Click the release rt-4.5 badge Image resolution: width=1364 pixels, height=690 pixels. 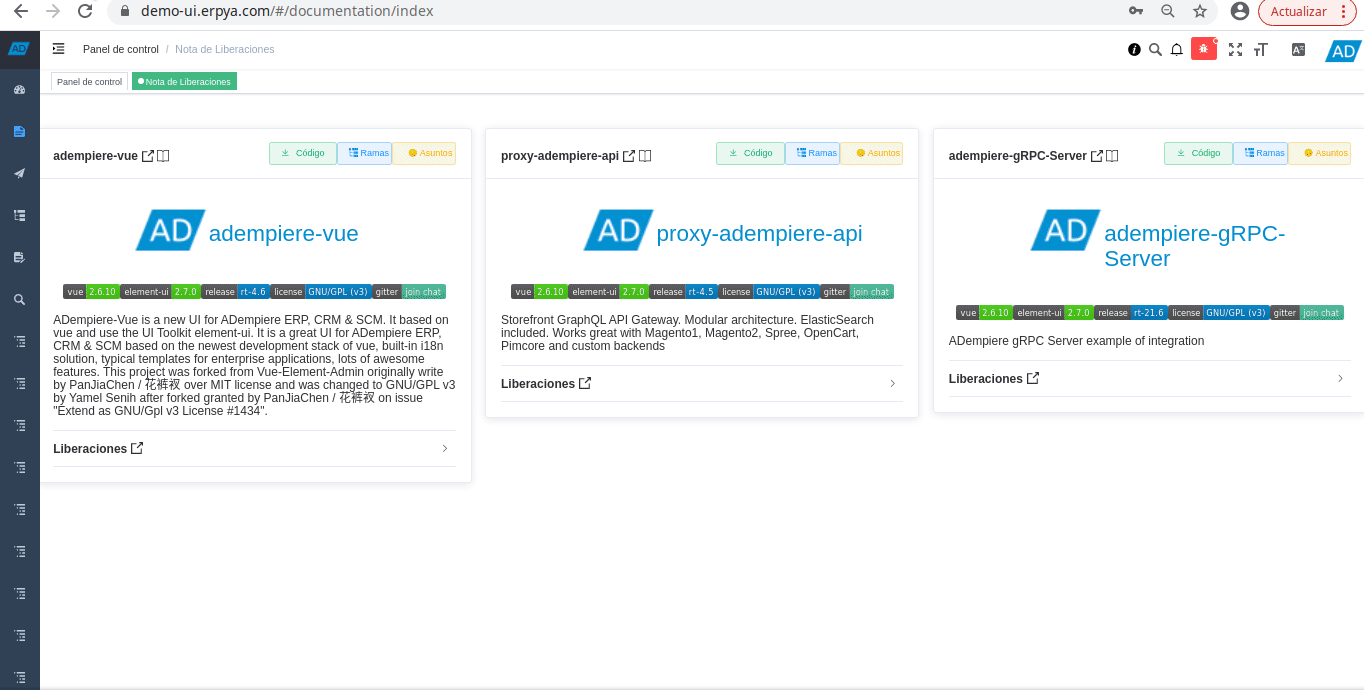(683, 292)
